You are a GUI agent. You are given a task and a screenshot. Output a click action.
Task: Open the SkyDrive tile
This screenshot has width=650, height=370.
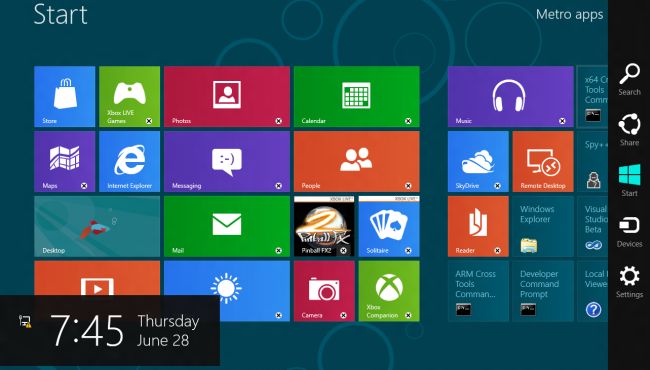(478, 162)
